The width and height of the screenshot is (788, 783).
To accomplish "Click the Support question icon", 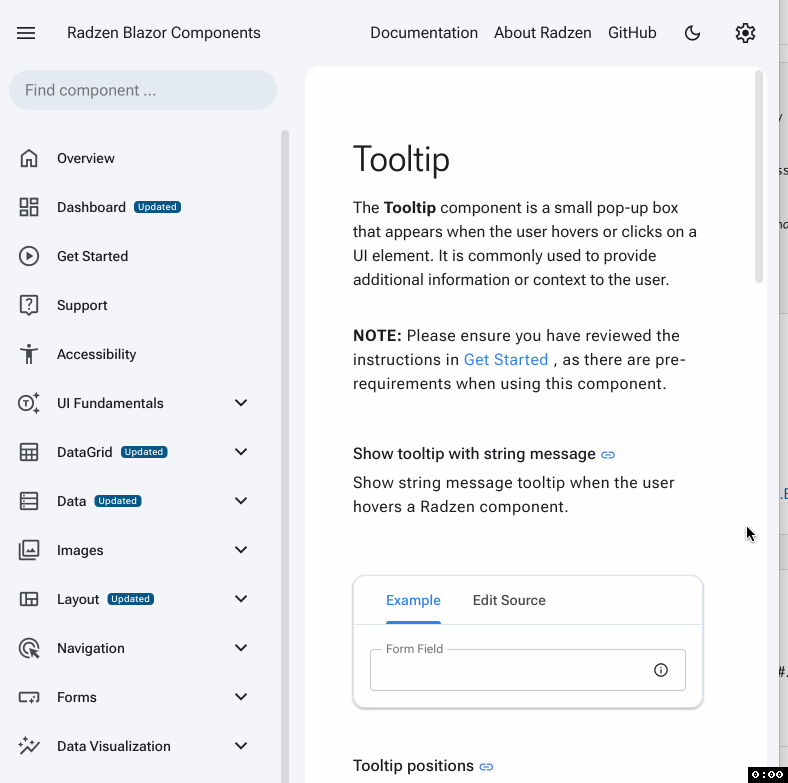I will (29, 305).
